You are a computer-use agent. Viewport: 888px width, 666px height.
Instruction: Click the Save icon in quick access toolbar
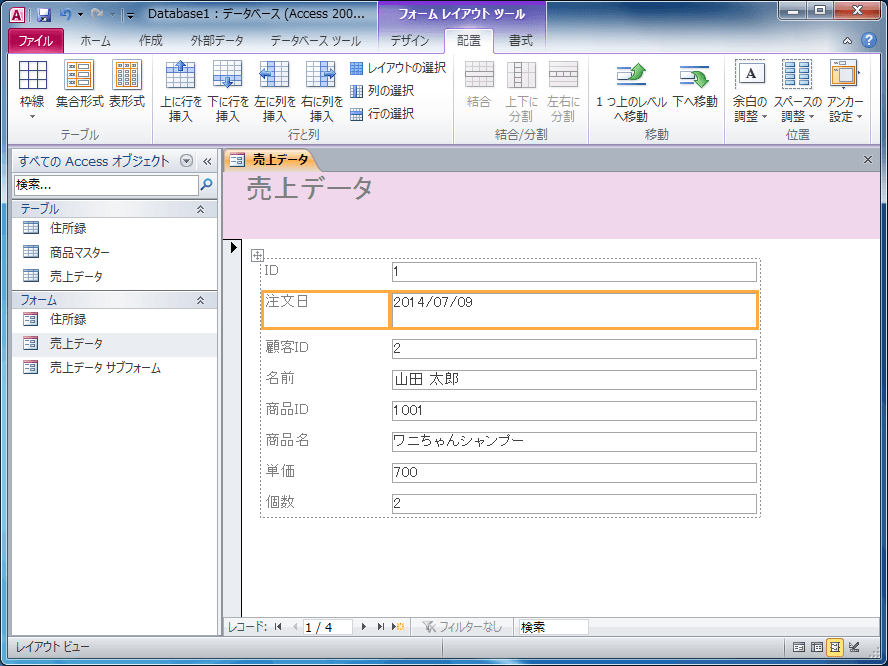[44, 15]
